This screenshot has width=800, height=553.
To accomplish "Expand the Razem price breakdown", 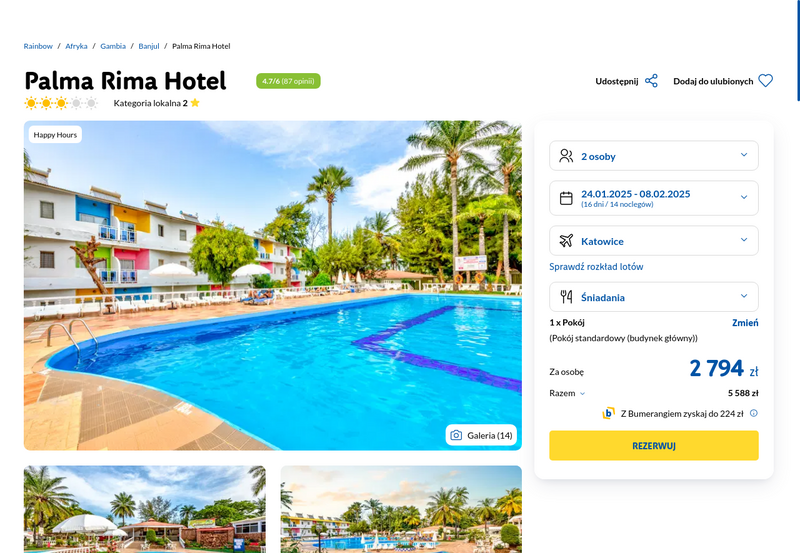I will 567,393.
